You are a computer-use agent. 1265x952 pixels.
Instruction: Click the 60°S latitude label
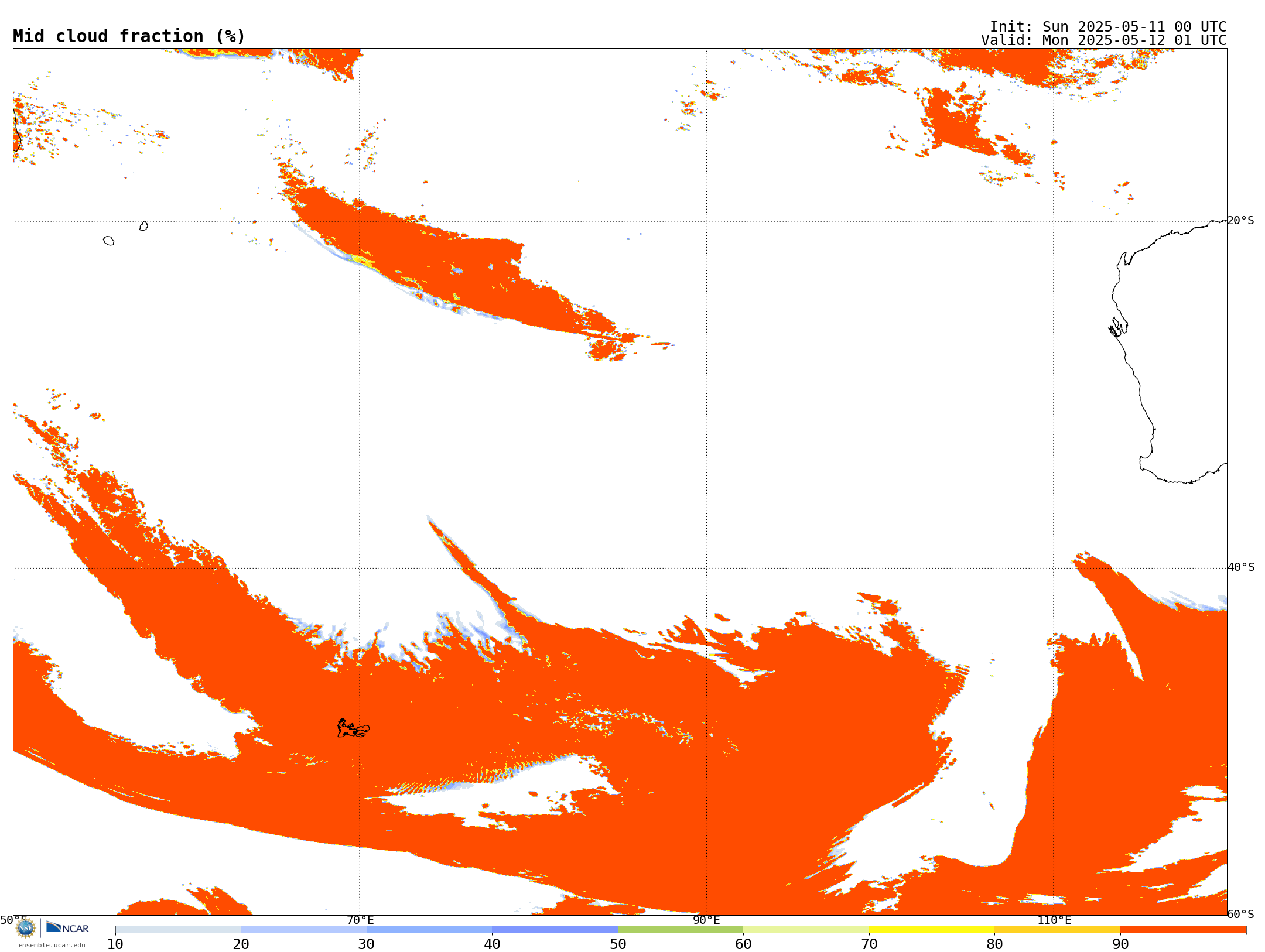coord(1240,914)
